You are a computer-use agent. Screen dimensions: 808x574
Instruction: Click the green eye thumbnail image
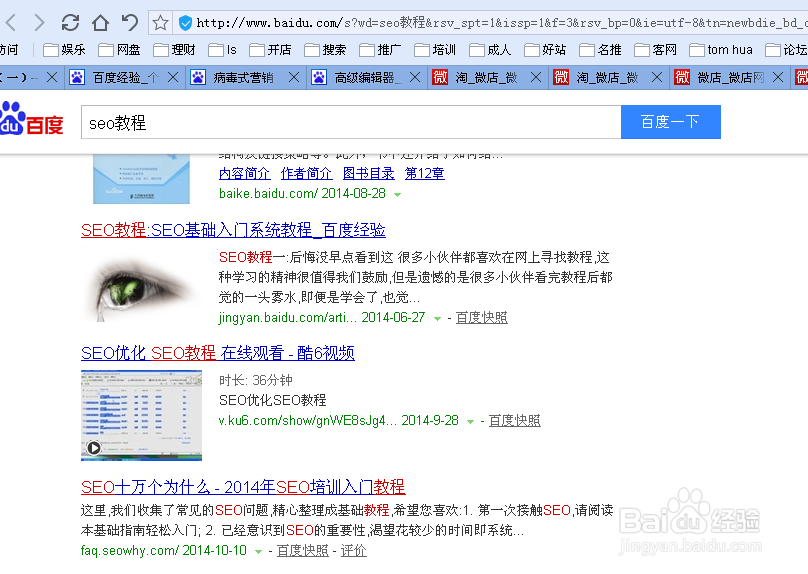click(x=141, y=288)
